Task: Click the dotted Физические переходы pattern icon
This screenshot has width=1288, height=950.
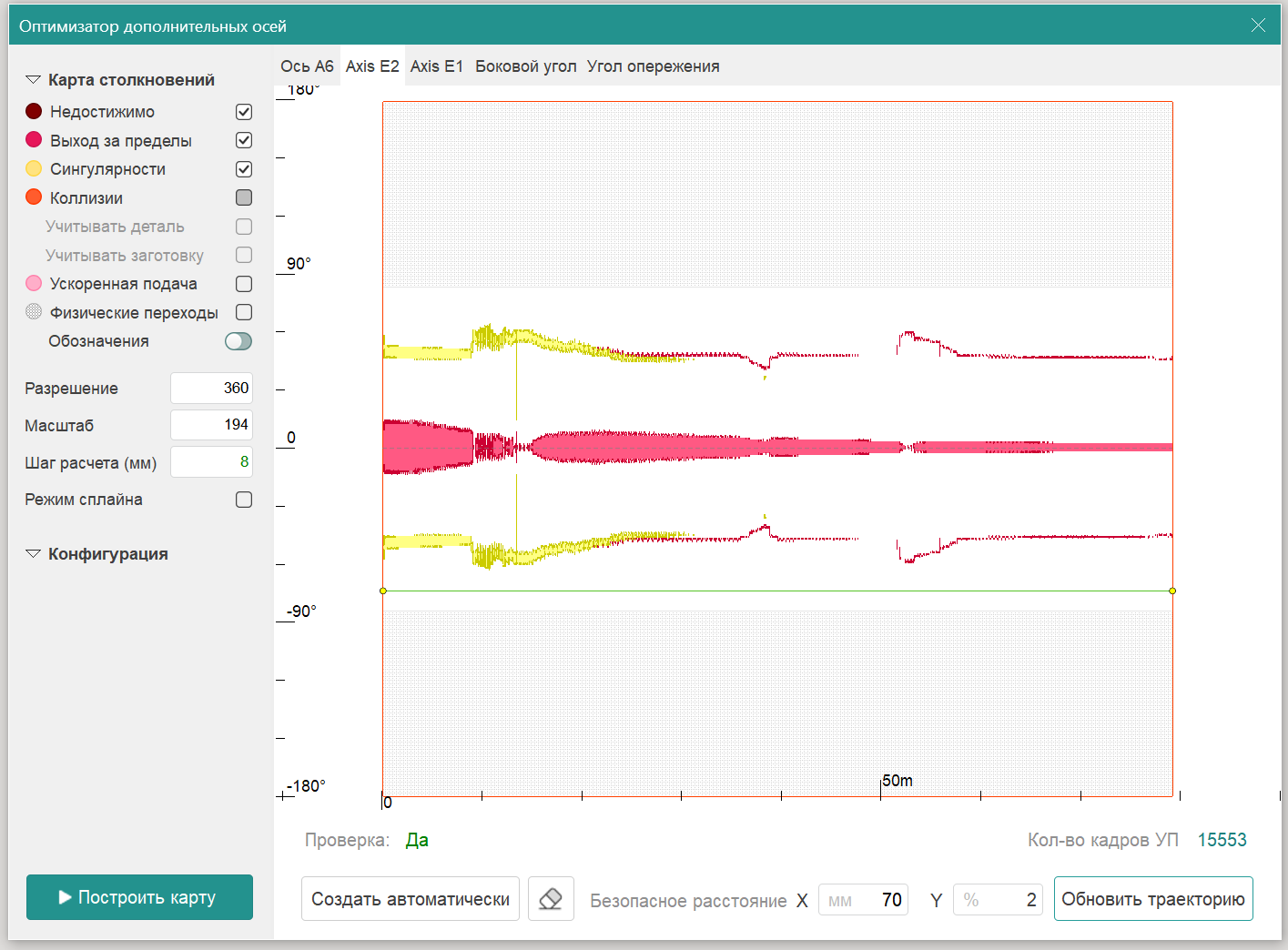Action: tap(34, 311)
